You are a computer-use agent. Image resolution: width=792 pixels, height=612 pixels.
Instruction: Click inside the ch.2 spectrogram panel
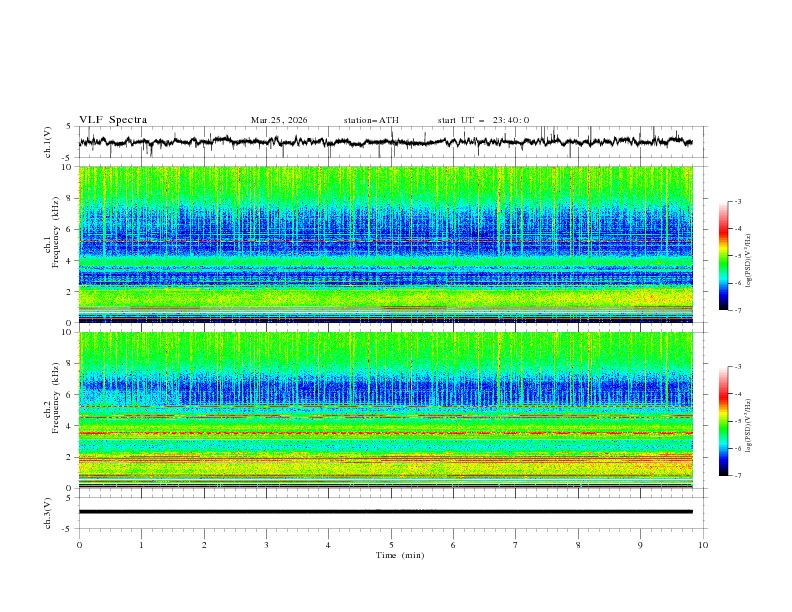(385, 410)
